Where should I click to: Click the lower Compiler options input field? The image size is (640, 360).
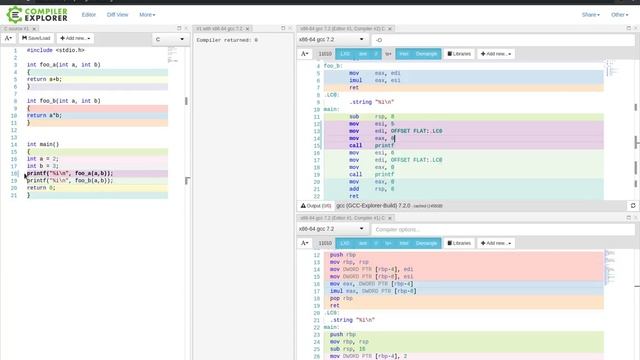point(503,229)
